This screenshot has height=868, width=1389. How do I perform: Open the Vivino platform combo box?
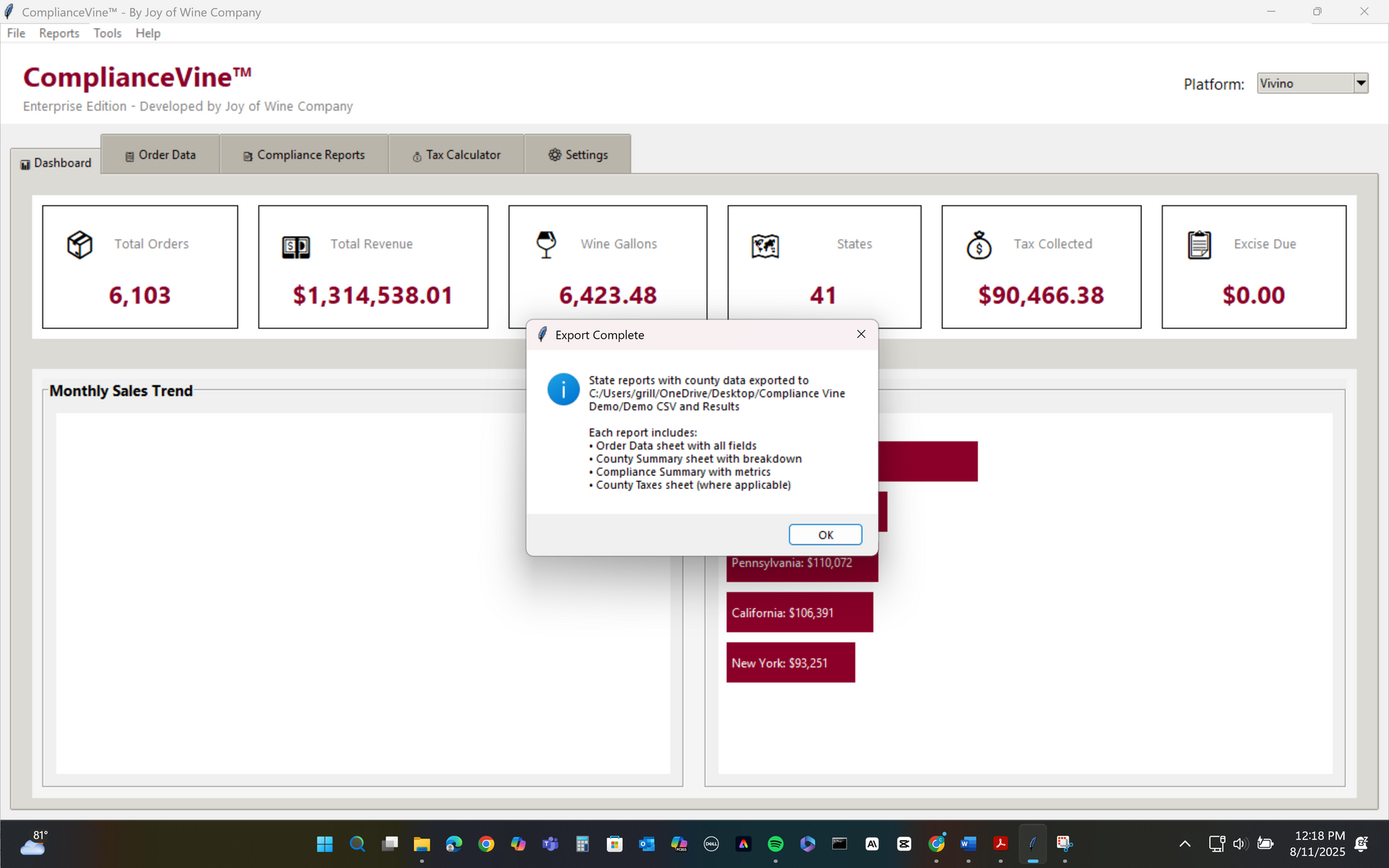1312,84
